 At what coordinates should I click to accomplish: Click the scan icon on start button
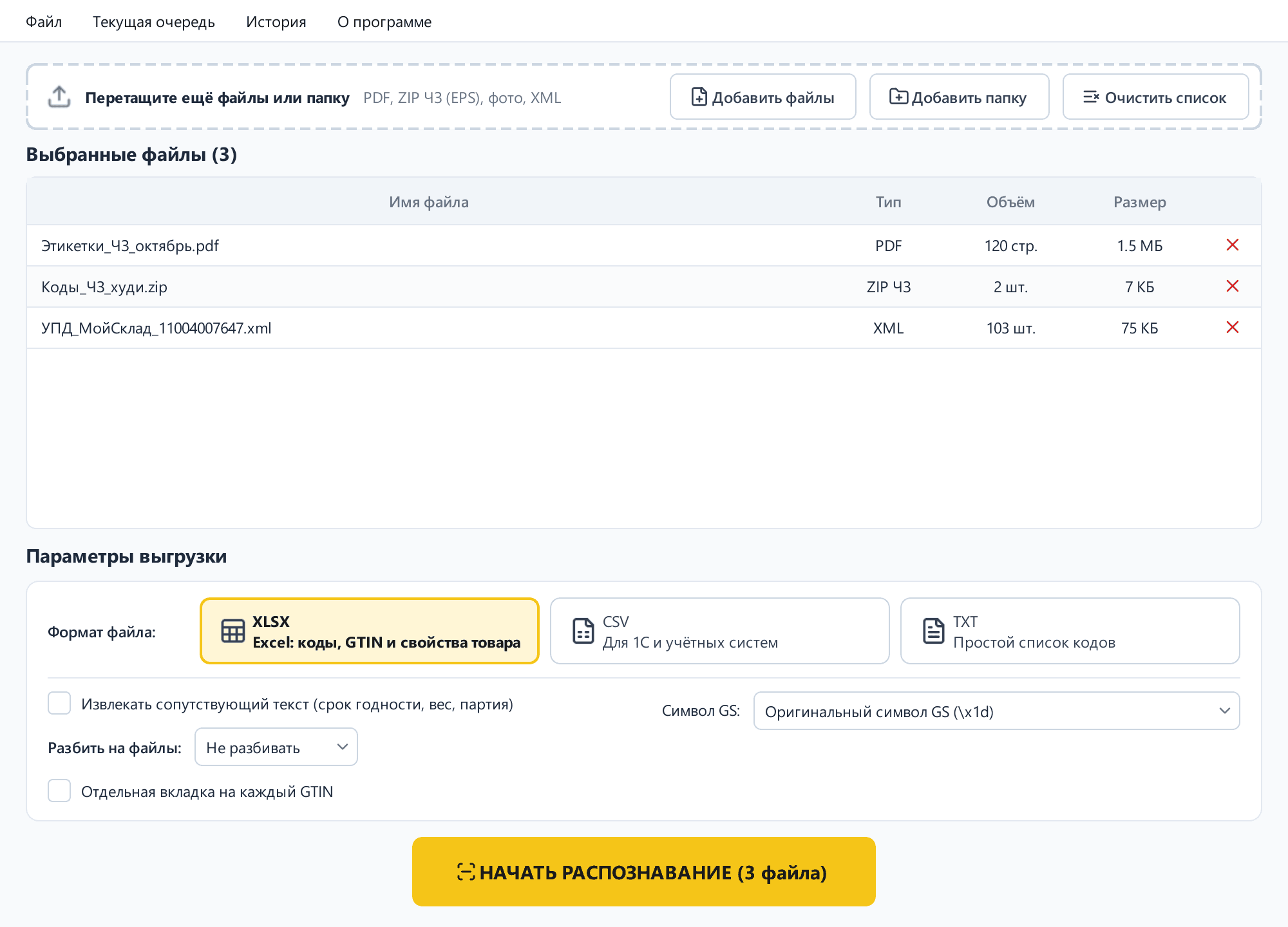tap(466, 872)
